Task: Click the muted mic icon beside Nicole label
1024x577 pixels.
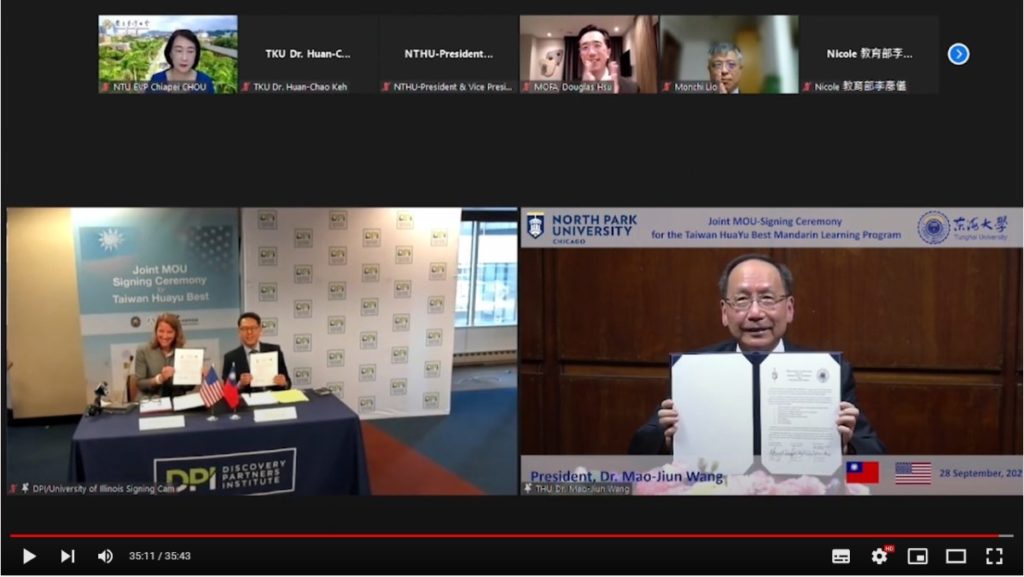Action: point(807,87)
